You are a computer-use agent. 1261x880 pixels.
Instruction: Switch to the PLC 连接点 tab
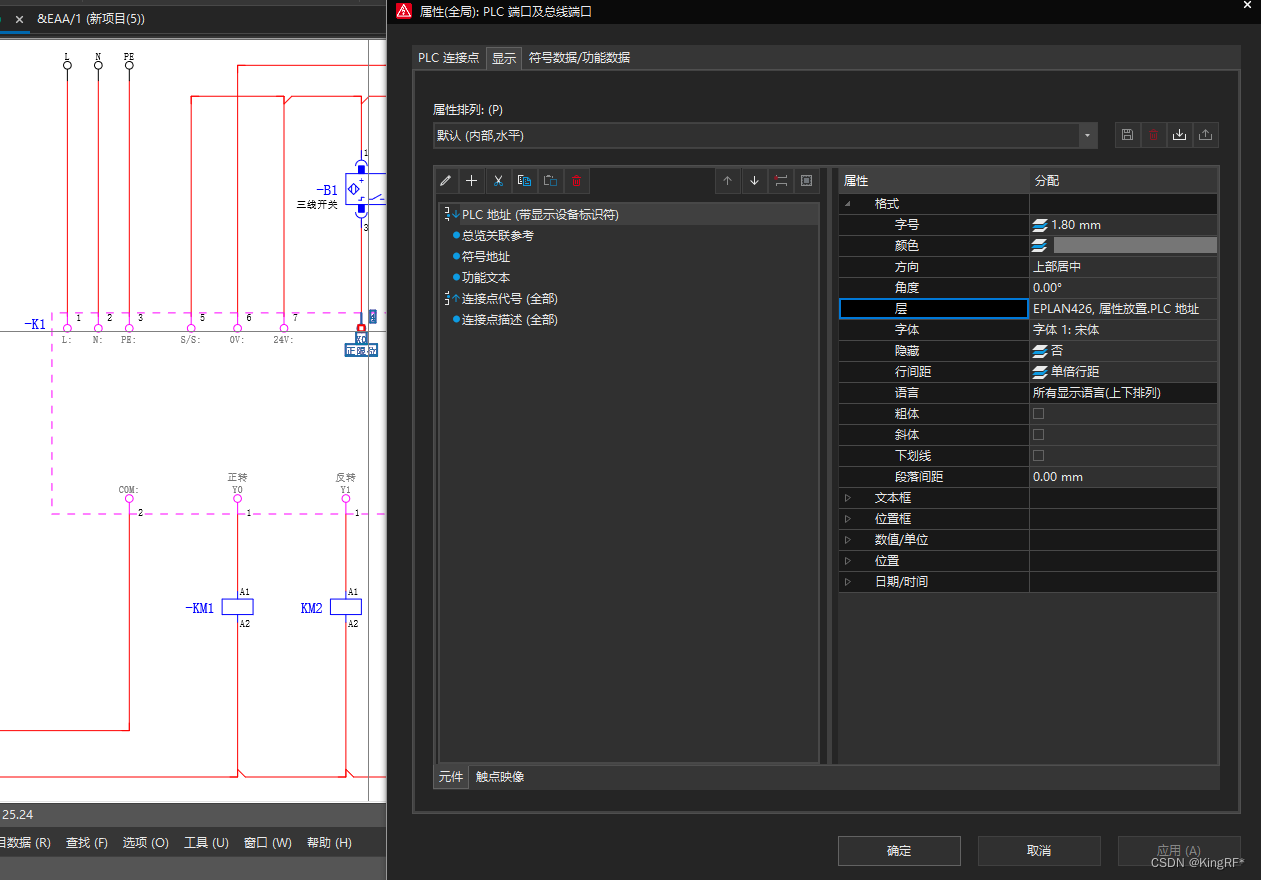coord(448,58)
